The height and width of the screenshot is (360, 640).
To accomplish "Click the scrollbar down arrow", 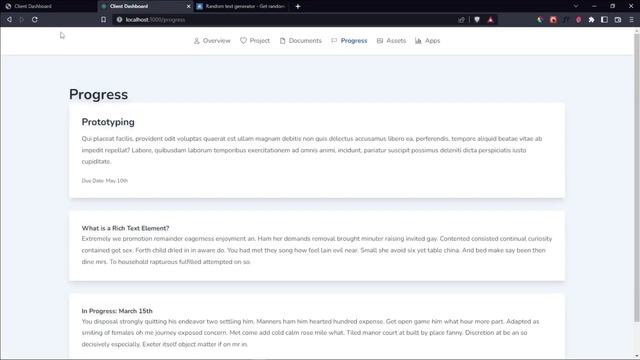I will [637, 356].
